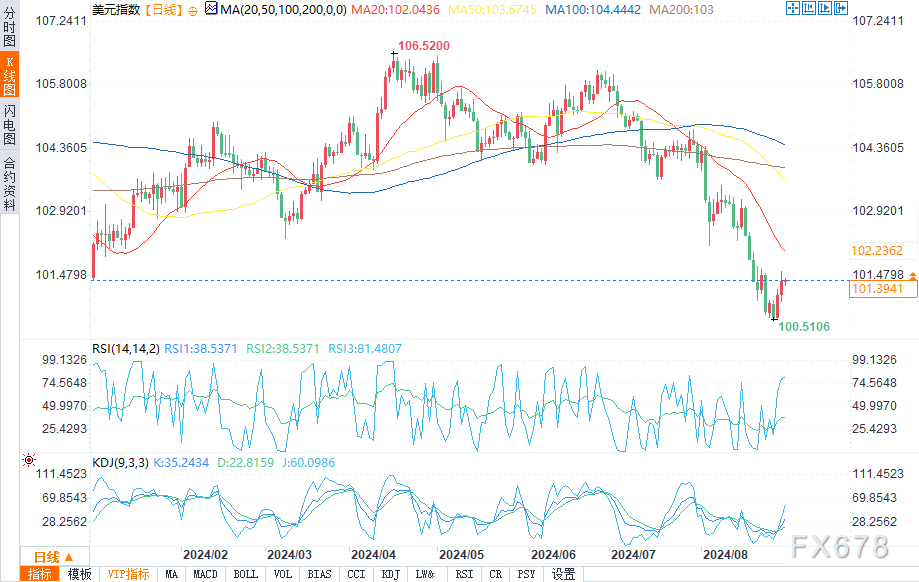Select the K线图 sidebar tab

pyautogui.click(x=9, y=75)
